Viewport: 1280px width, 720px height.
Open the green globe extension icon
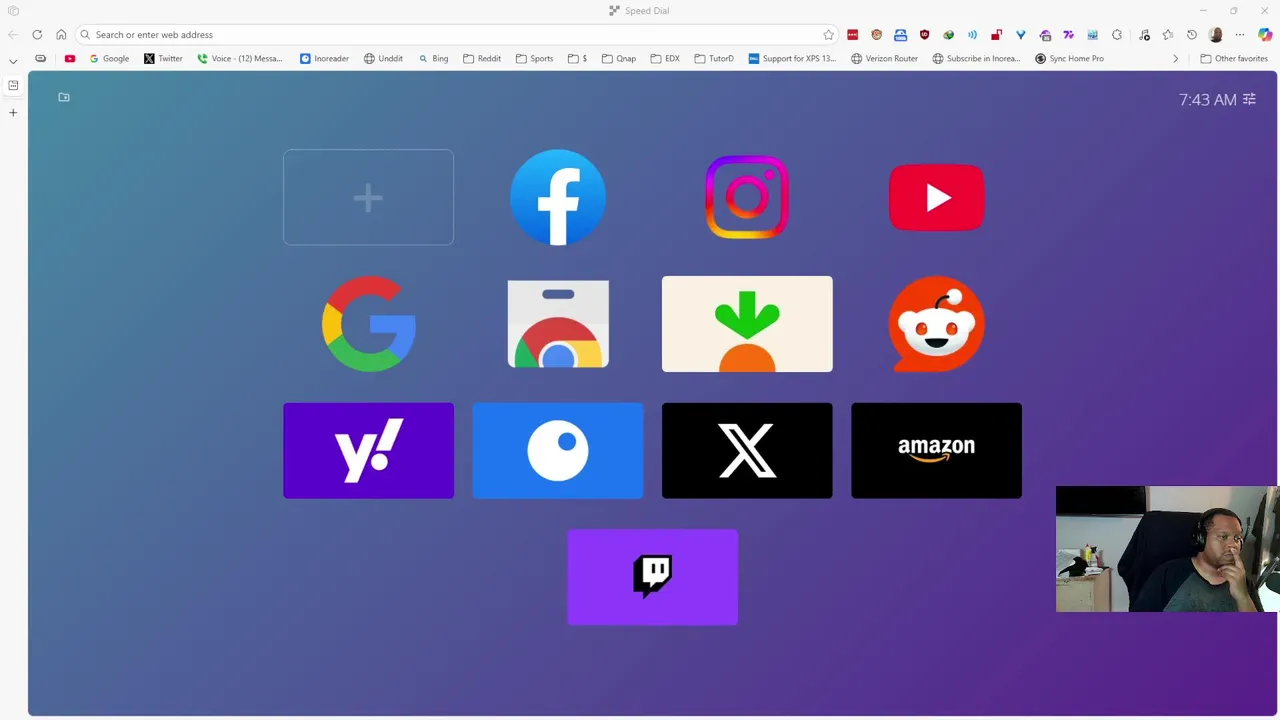pyautogui.click(x=948, y=35)
